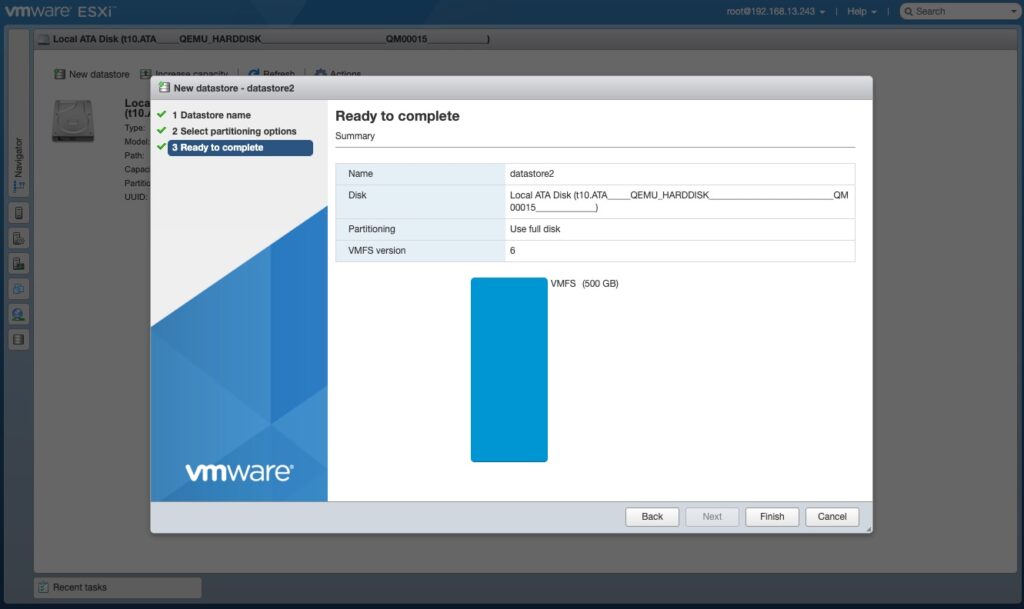Click the New datastore dialog title icon
The height and width of the screenshot is (609, 1024).
tap(164, 87)
